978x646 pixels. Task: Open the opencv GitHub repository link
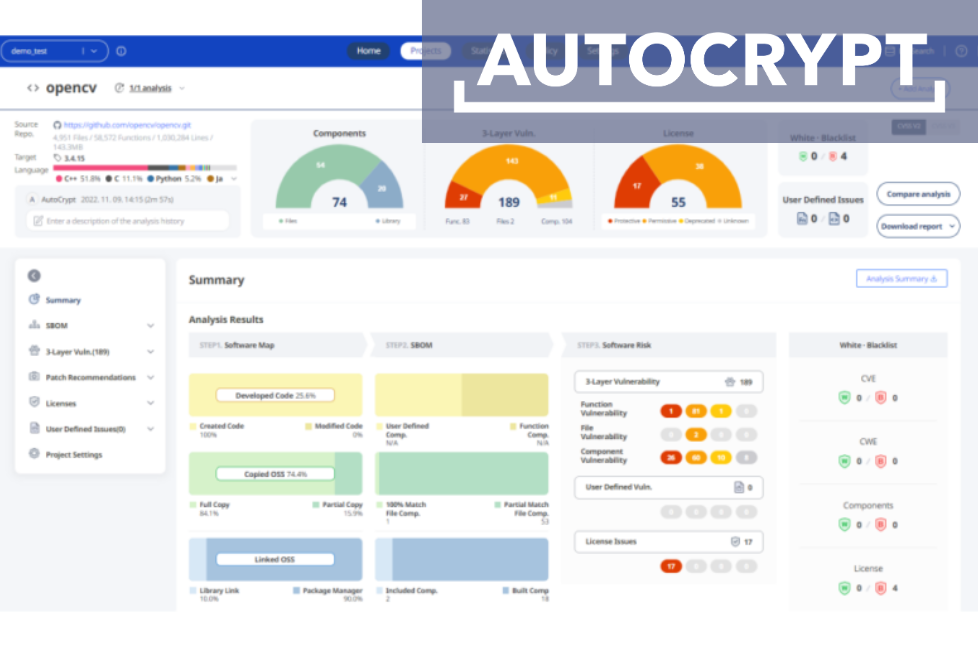click(127, 125)
